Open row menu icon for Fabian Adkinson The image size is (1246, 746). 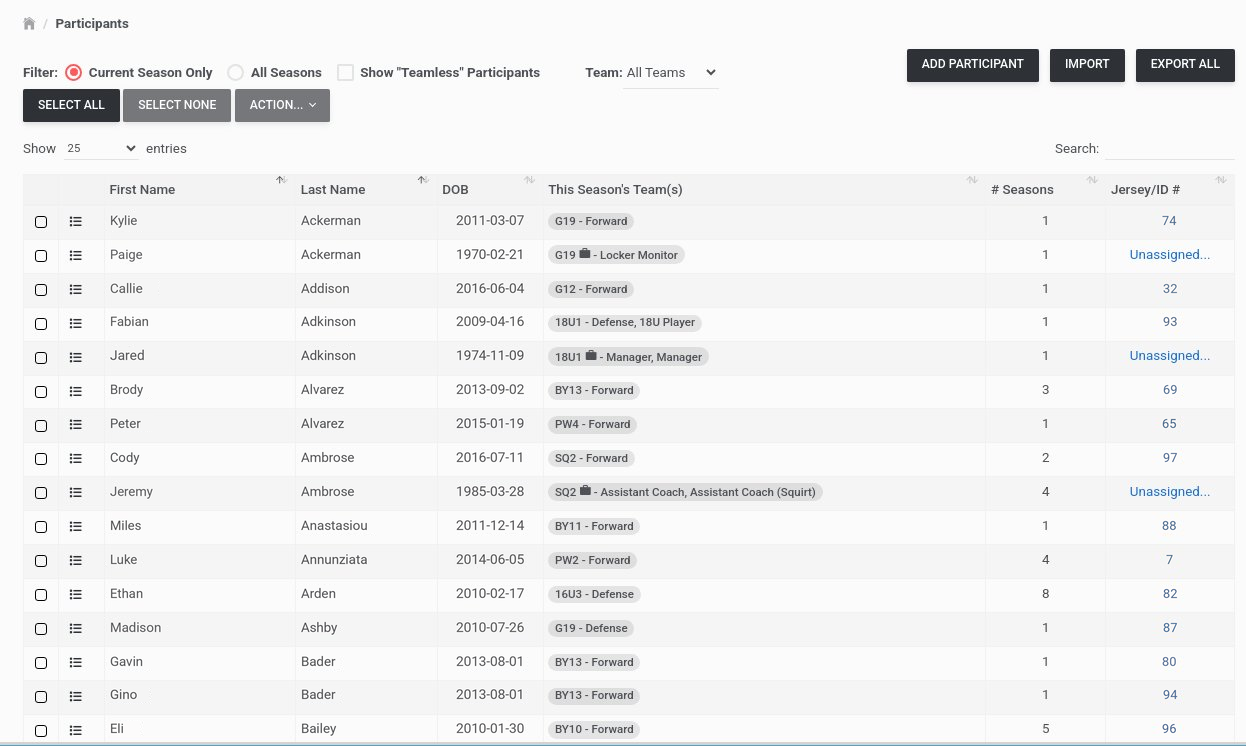click(x=75, y=322)
